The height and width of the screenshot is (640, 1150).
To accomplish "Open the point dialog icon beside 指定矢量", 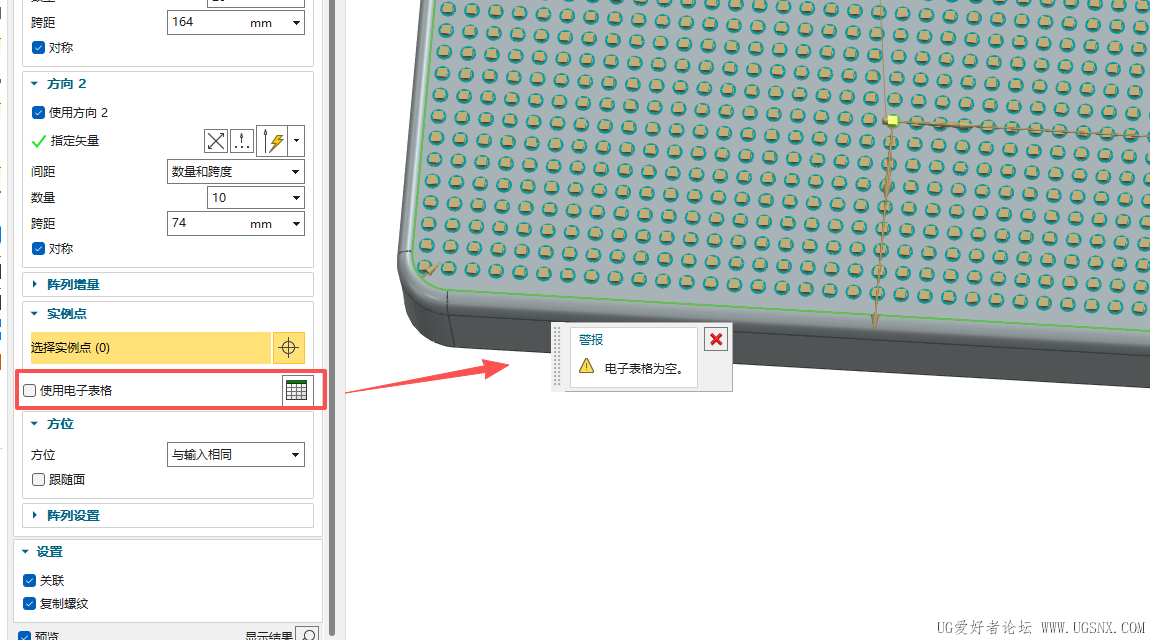I will (241, 141).
